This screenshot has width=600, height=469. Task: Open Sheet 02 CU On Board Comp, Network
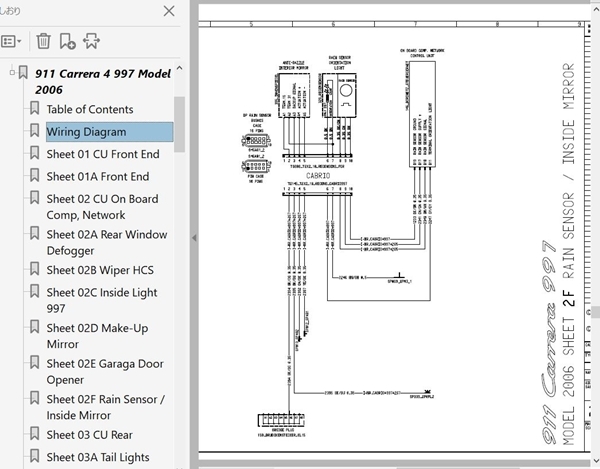point(102,207)
